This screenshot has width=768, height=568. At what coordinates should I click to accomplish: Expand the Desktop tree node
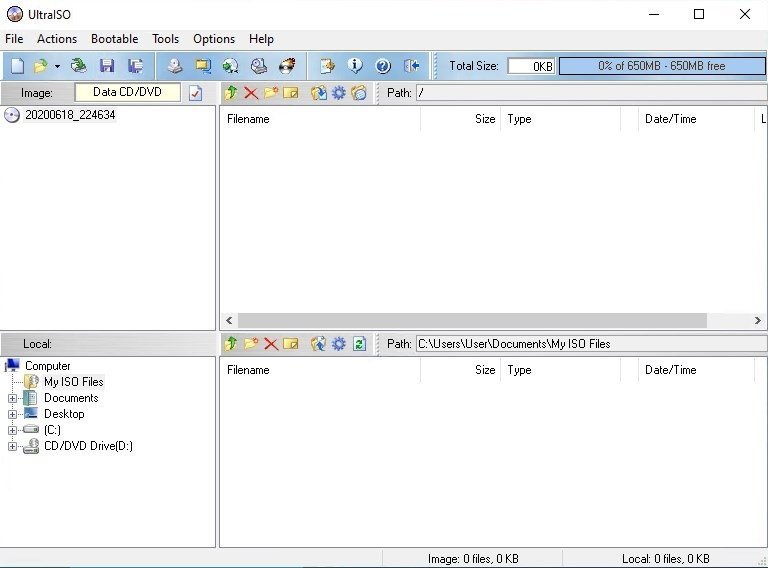coord(13,414)
